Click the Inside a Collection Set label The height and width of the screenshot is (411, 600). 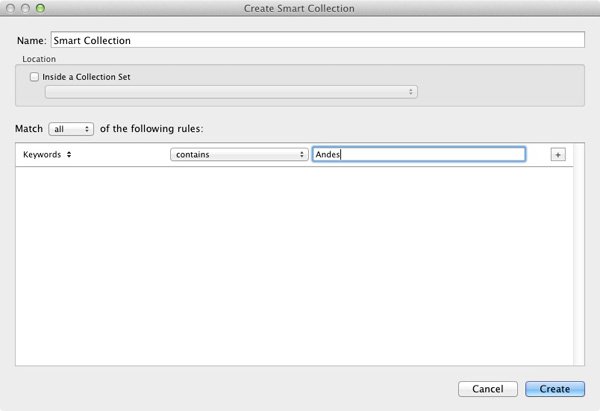[x=86, y=77]
